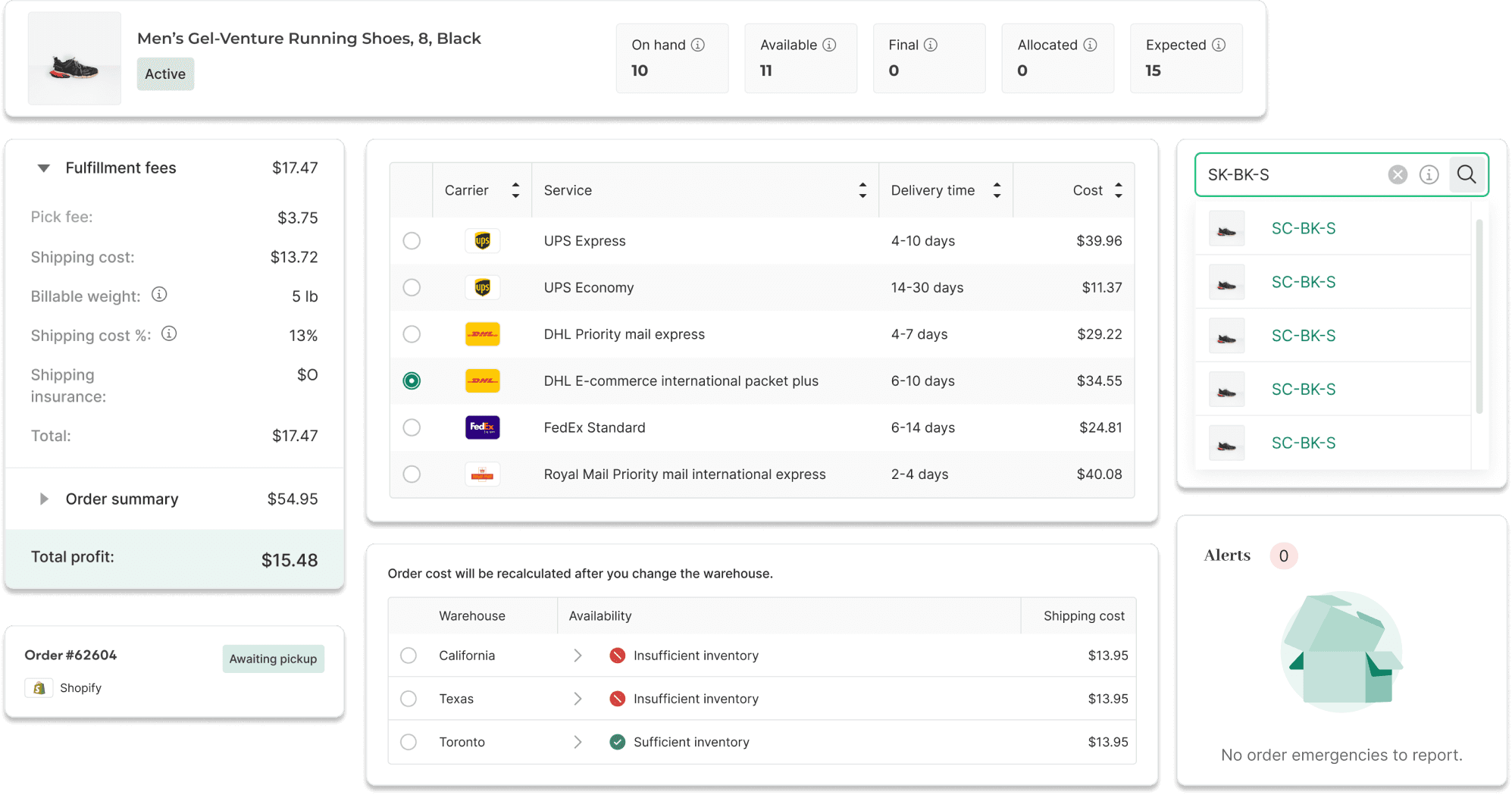Click Shipping cost % info icon
Image resolution: width=1512 pixels, height=795 pixels.
tap(169, 334)
